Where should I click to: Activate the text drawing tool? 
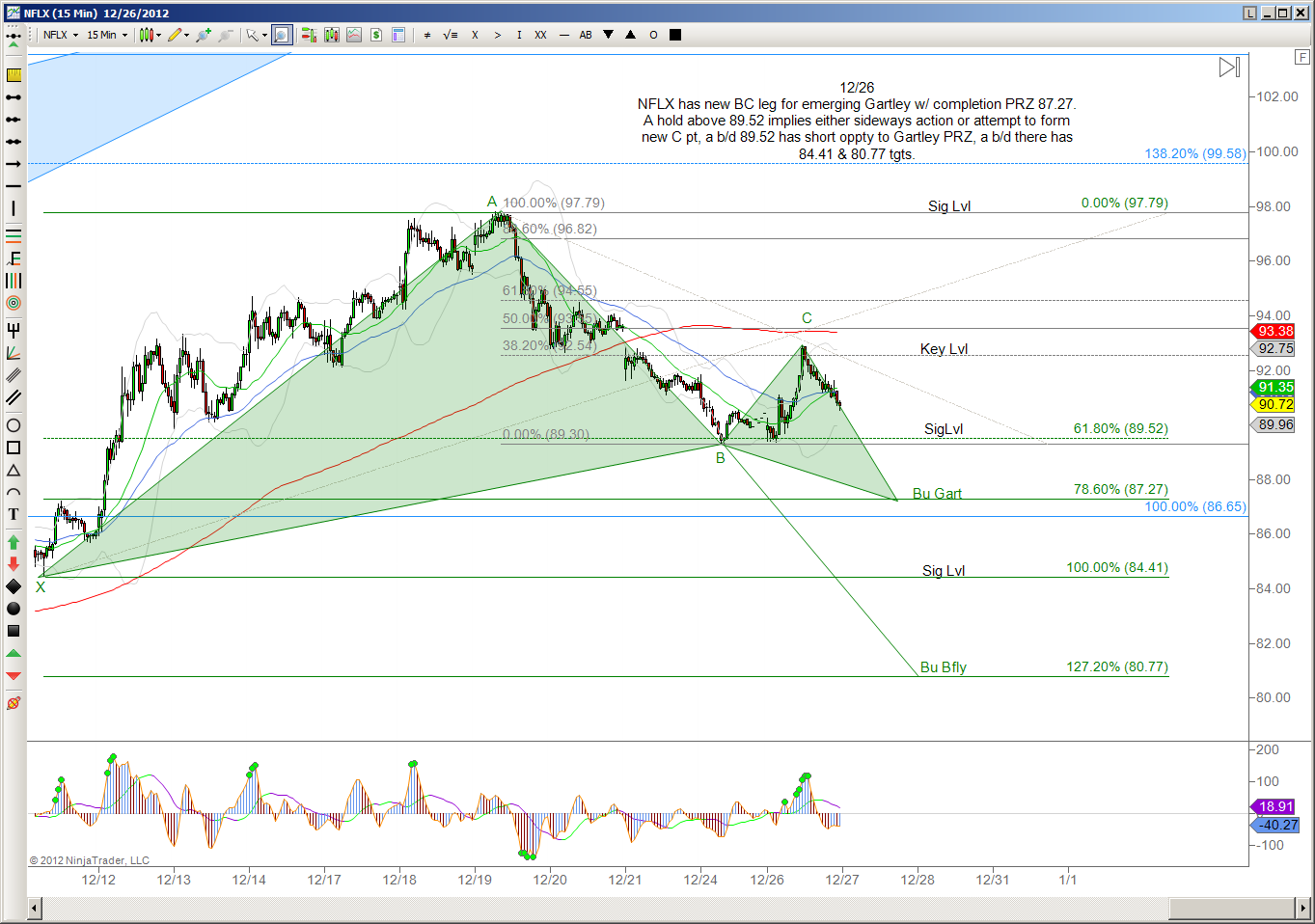(x=14, y=514)
